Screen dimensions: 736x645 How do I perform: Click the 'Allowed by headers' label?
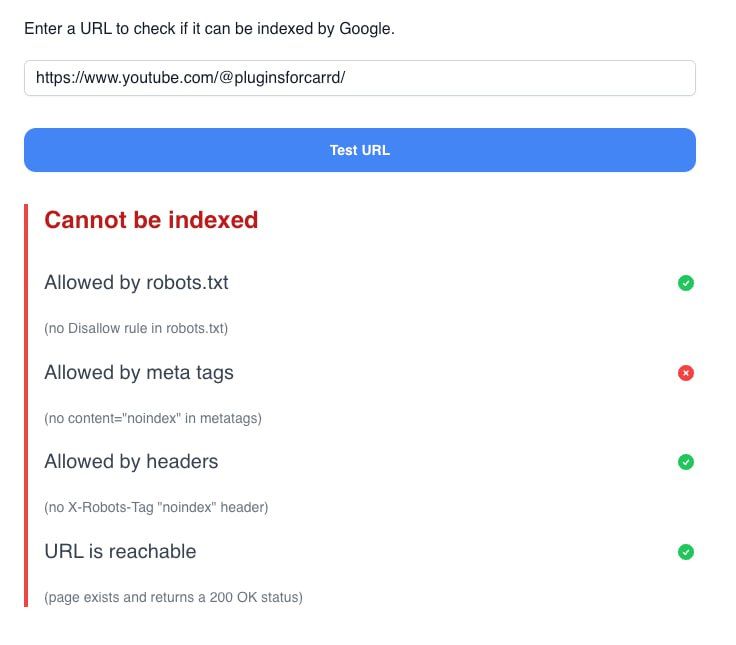pos(131,462)
